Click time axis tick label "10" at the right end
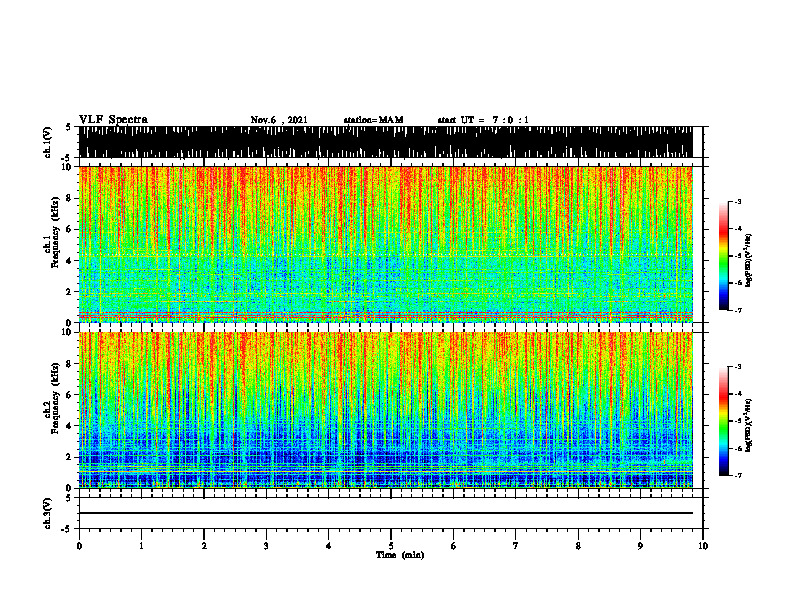This screenshot has height=612, width=792. (703, 546)
